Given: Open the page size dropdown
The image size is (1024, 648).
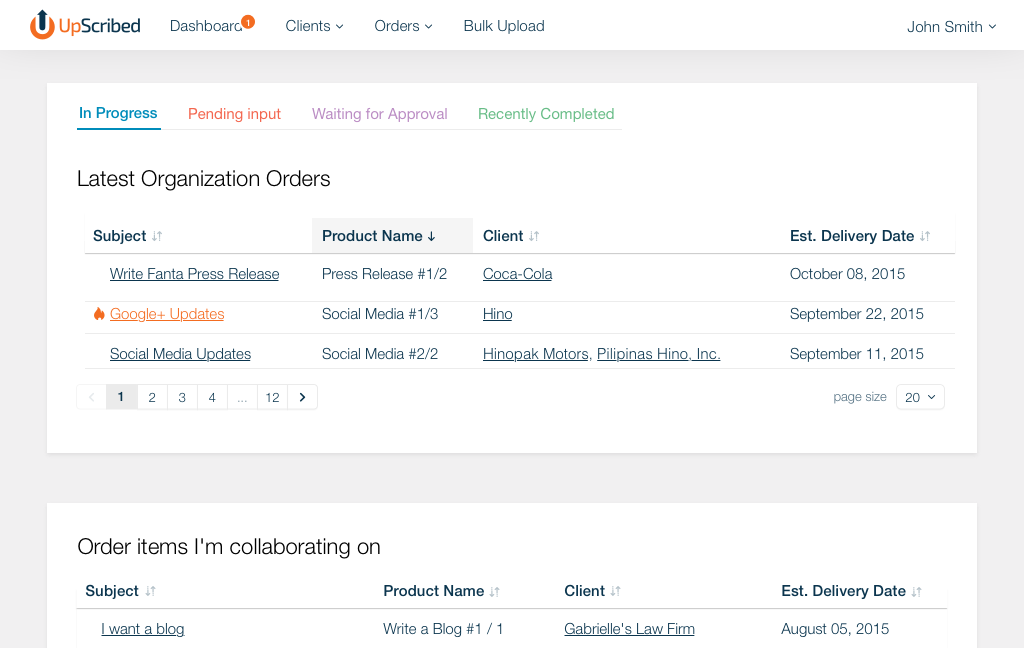Looking at the screenshot, I should 920,397.
